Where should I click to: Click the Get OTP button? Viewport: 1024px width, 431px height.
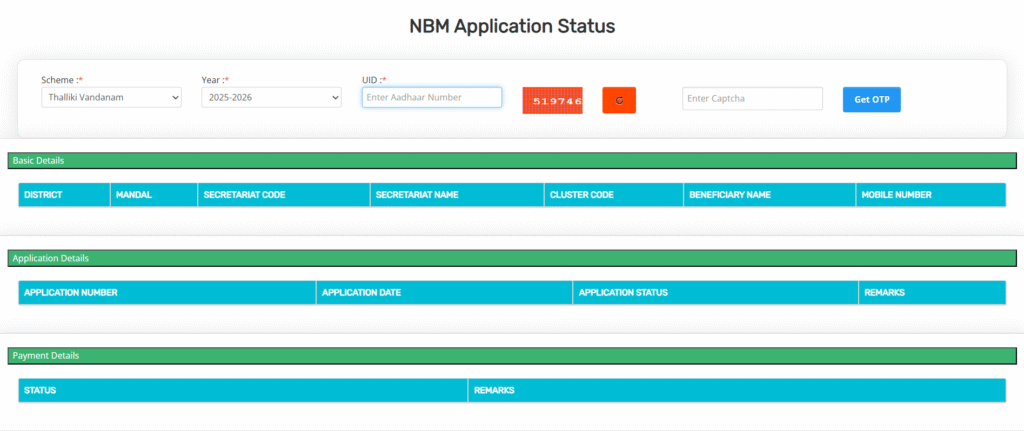click(x=872, y=100)
